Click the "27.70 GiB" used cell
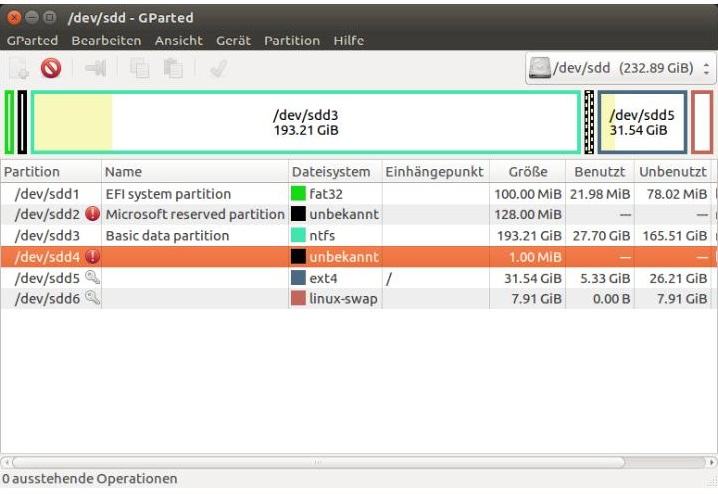 click(601, 236)
